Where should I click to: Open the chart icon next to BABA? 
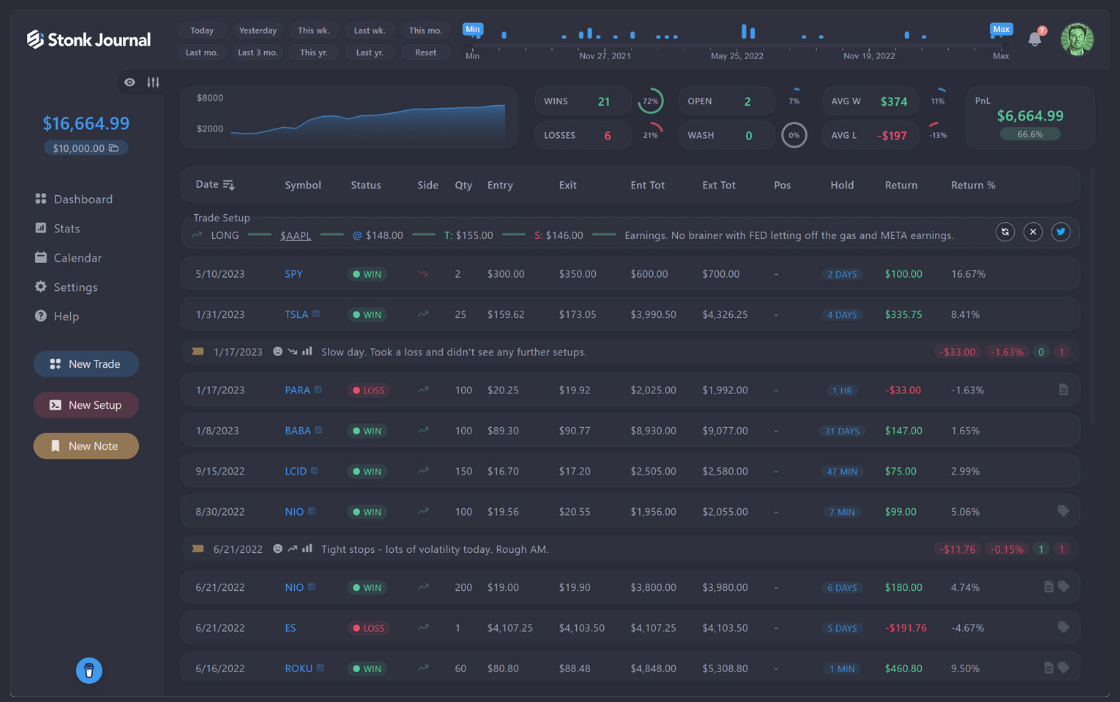click(x=319, y=430)
